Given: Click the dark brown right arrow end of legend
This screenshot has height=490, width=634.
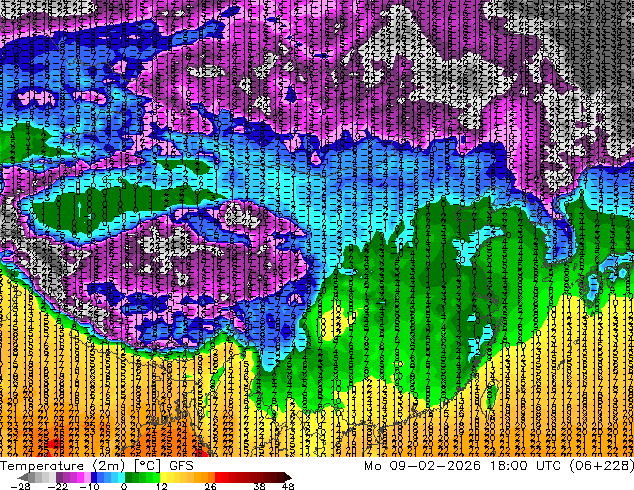Looking at the screenshot, I should click(287, 477).
